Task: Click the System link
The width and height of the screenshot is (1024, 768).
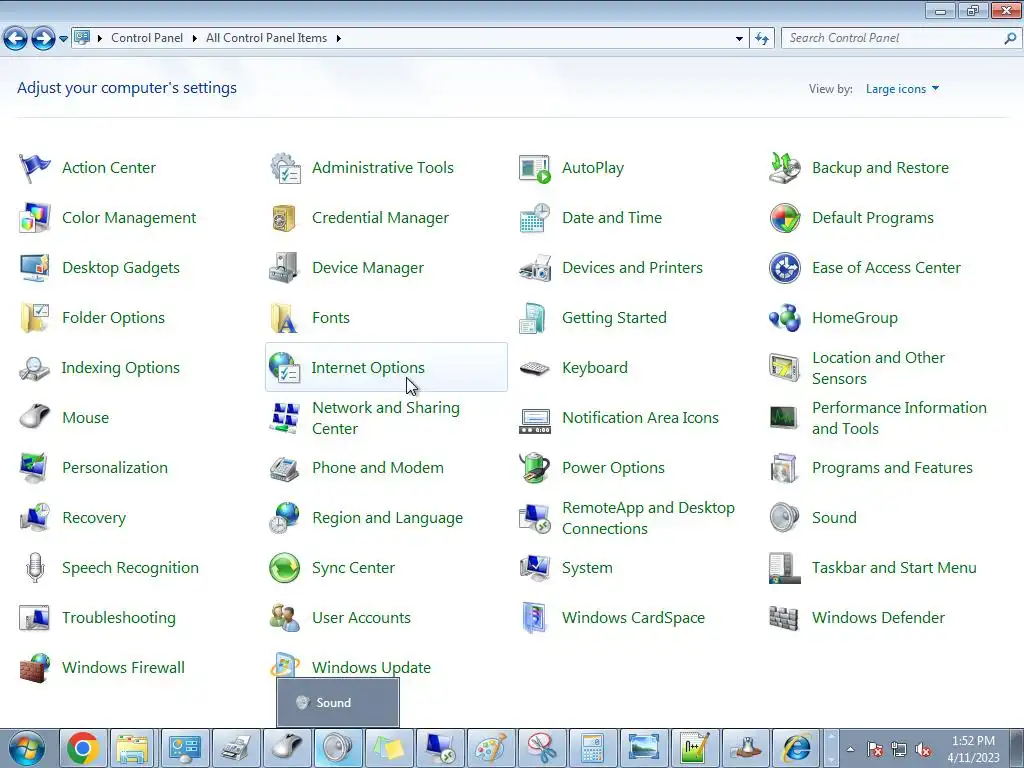Action: [x=587, y=568]
